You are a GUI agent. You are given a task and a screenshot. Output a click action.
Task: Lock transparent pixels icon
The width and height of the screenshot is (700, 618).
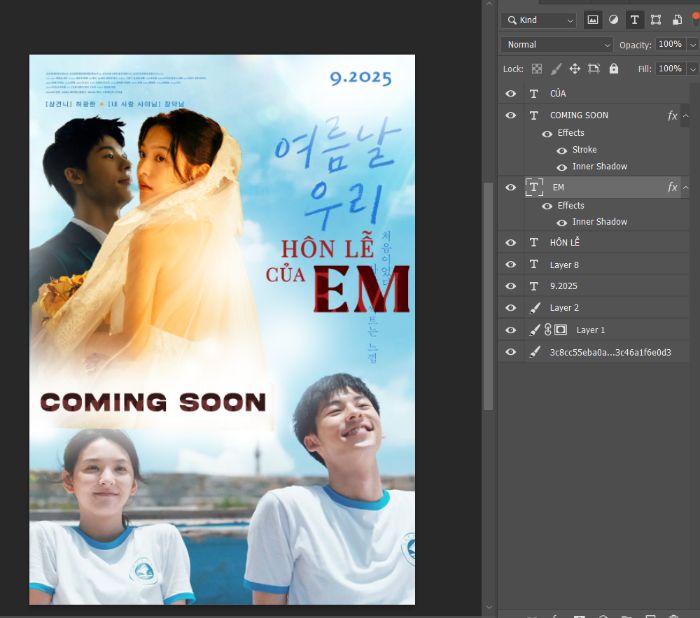point(537,69)
